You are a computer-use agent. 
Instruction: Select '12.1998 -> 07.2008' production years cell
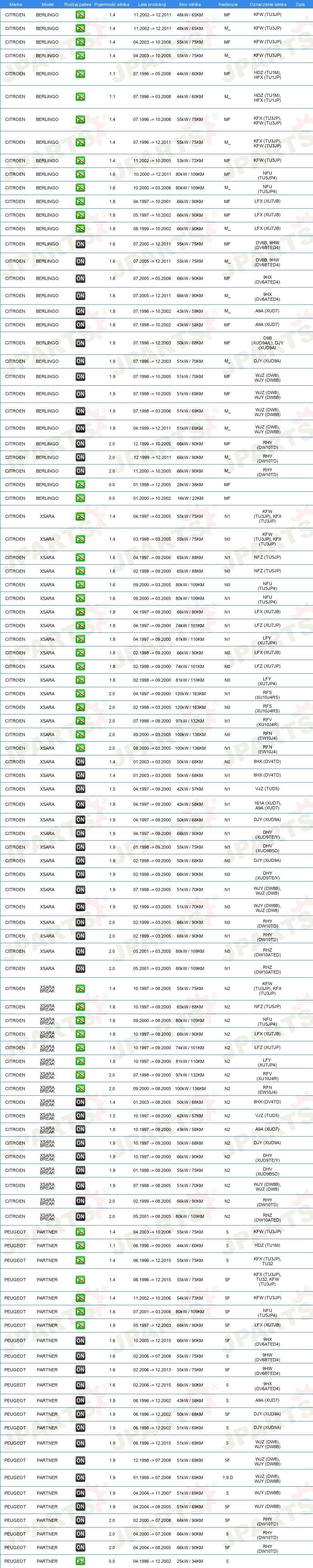coord(152,1461)
